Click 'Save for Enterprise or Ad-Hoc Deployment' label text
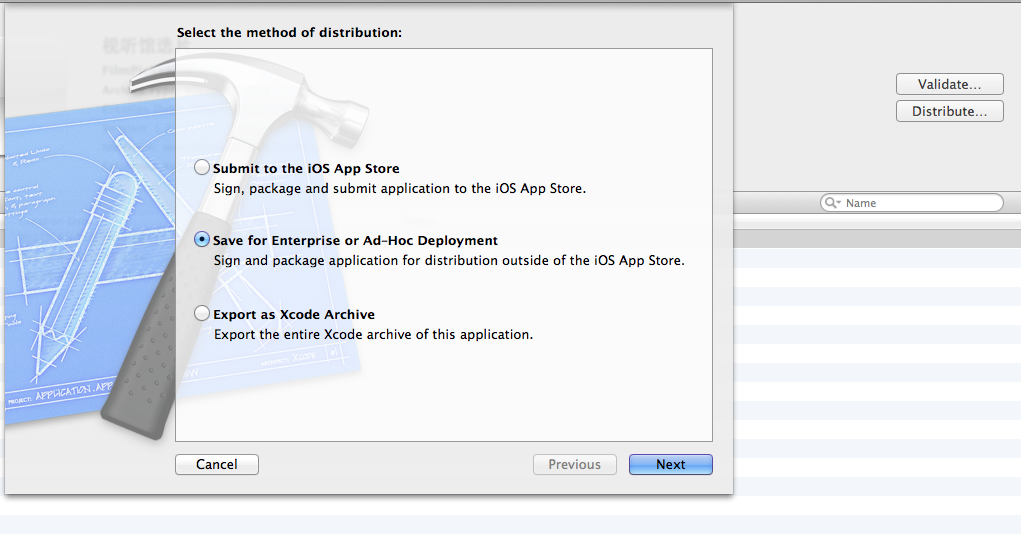1021x539 pixels. (355, 240)
